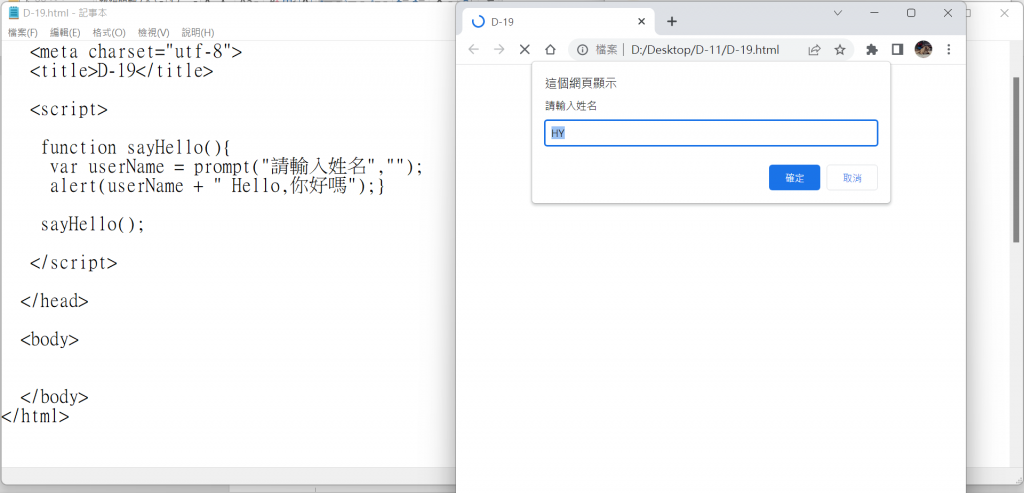Click the 請輸入姓名 label in dialog
Screen dimensions: 1024x493
point(571,106)
